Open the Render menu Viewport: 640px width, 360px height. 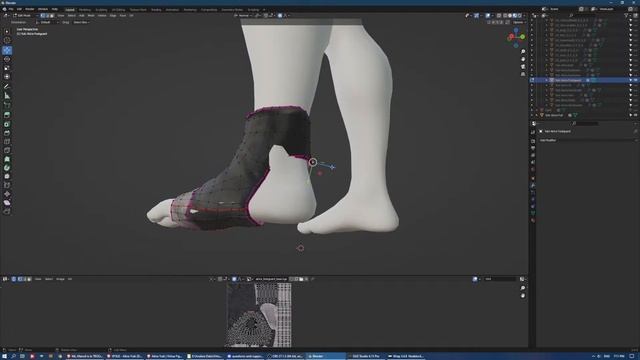coord(30,9)
